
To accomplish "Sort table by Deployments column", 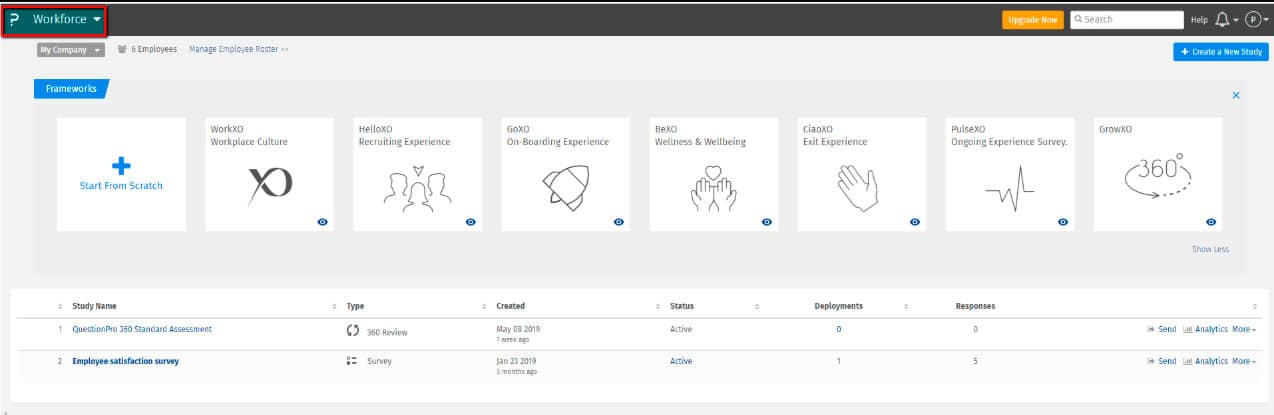I will 838,306.
